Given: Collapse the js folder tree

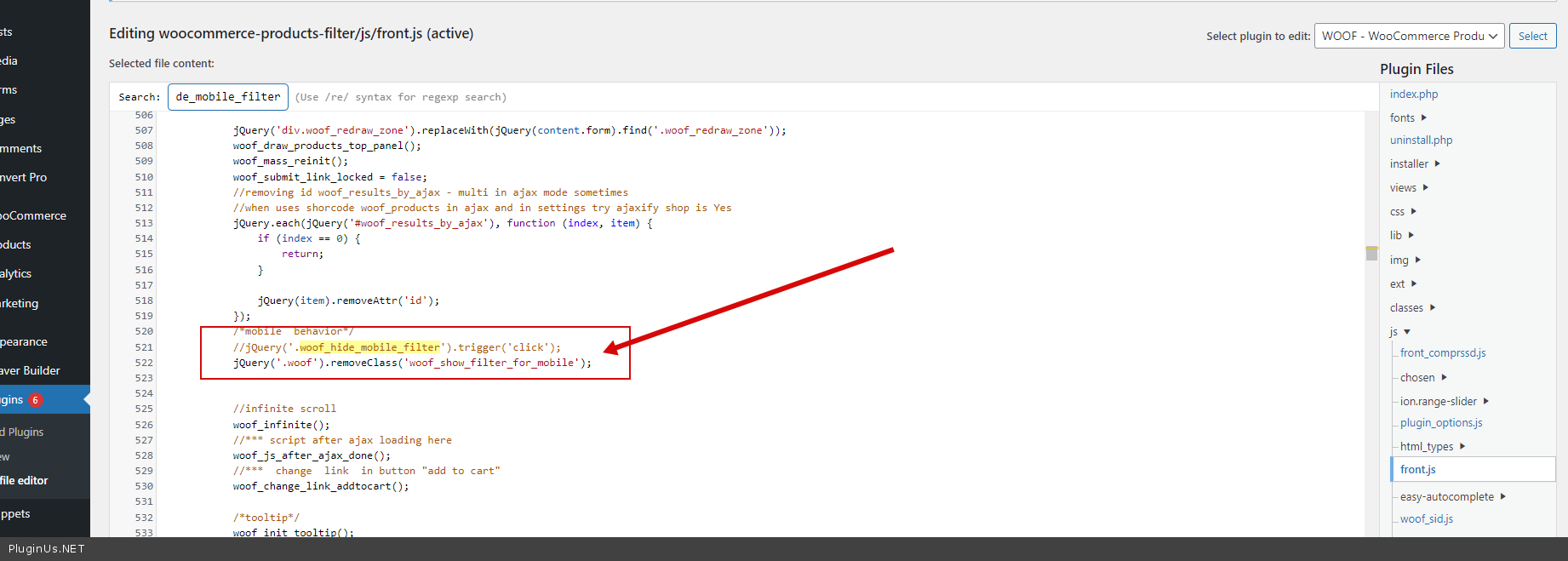Looking at the screenshot, I should [1407, 332].
